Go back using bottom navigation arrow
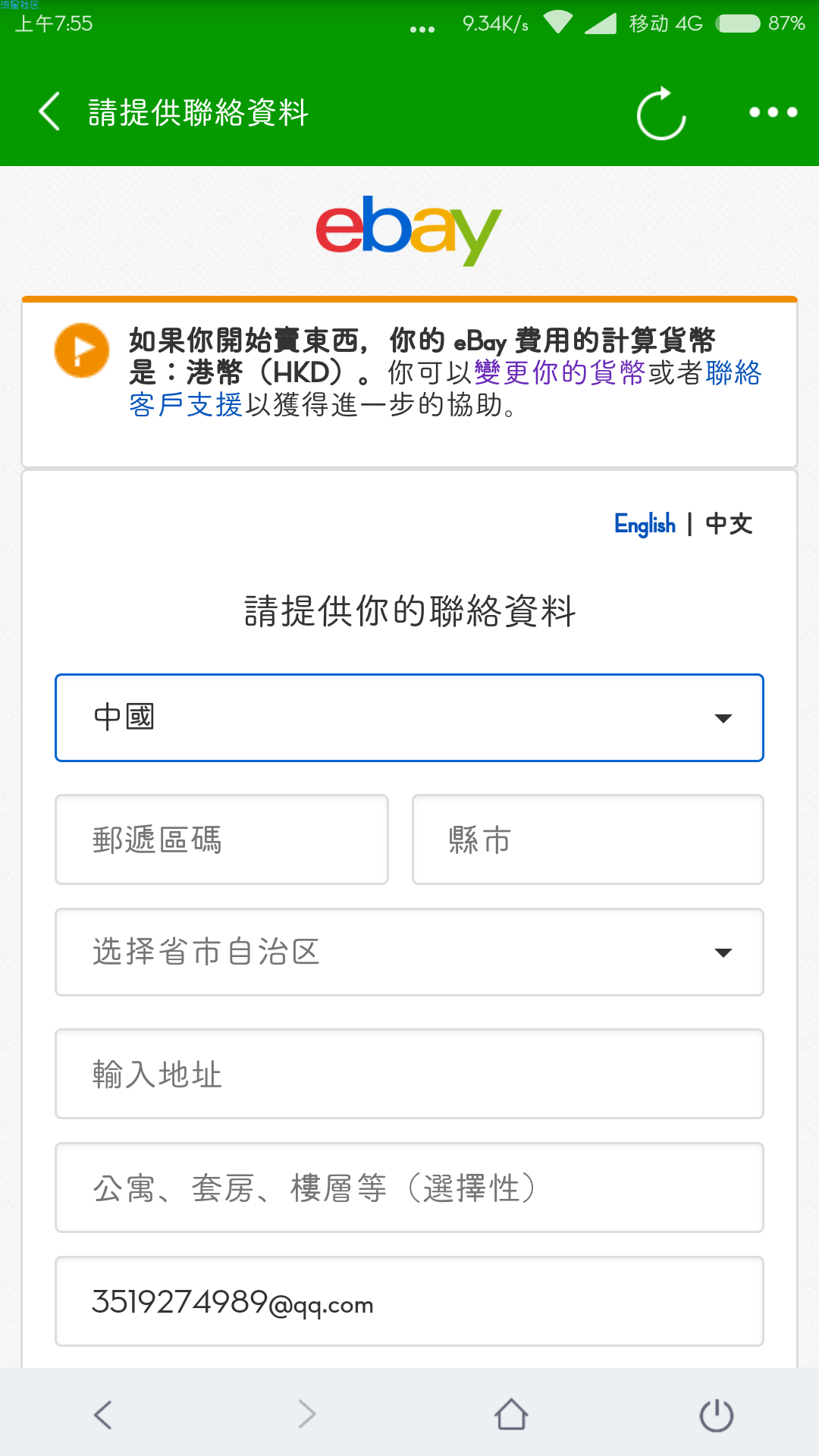819x1456 pixels. [102, 1414]
